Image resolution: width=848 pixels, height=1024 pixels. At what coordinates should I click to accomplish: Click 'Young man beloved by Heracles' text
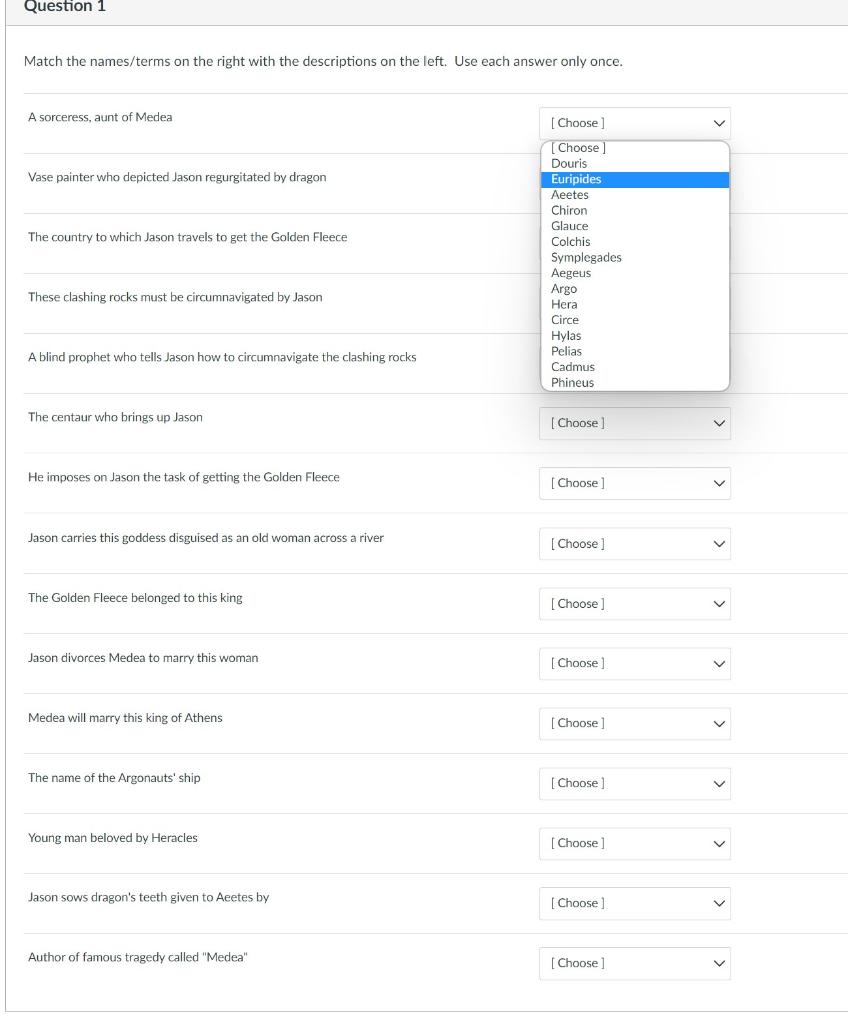112,838
